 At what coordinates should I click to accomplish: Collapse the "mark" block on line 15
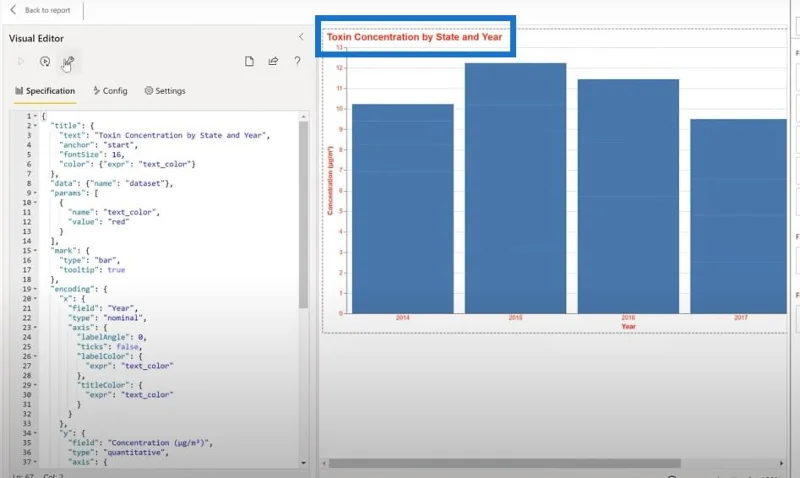coord(35,250)
